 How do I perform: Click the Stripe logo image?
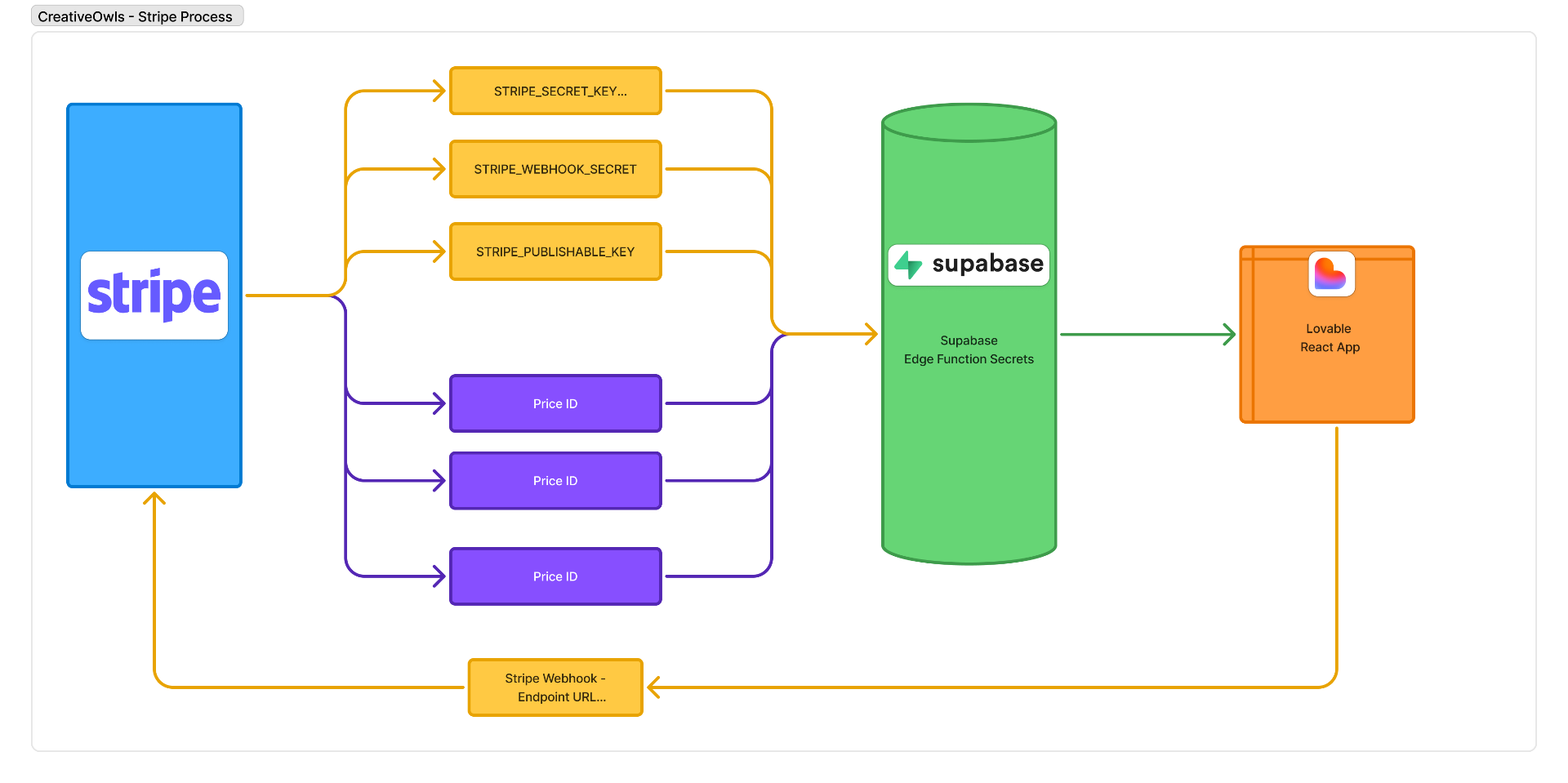[x=154, y=295]
